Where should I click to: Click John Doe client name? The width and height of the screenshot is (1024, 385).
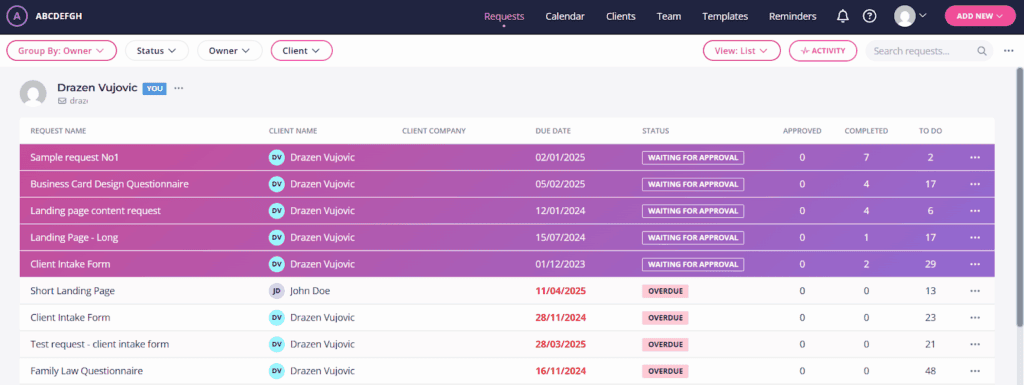click(x=310, y=291)
